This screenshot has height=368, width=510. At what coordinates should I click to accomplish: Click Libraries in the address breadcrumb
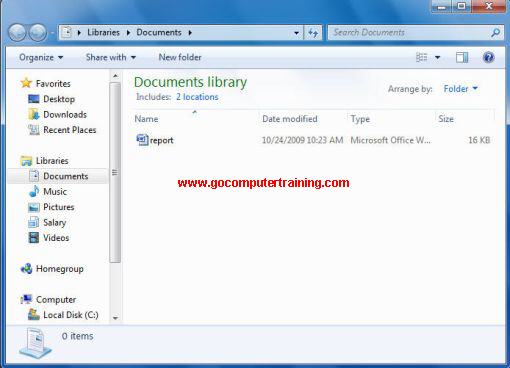tap(103, 32)
